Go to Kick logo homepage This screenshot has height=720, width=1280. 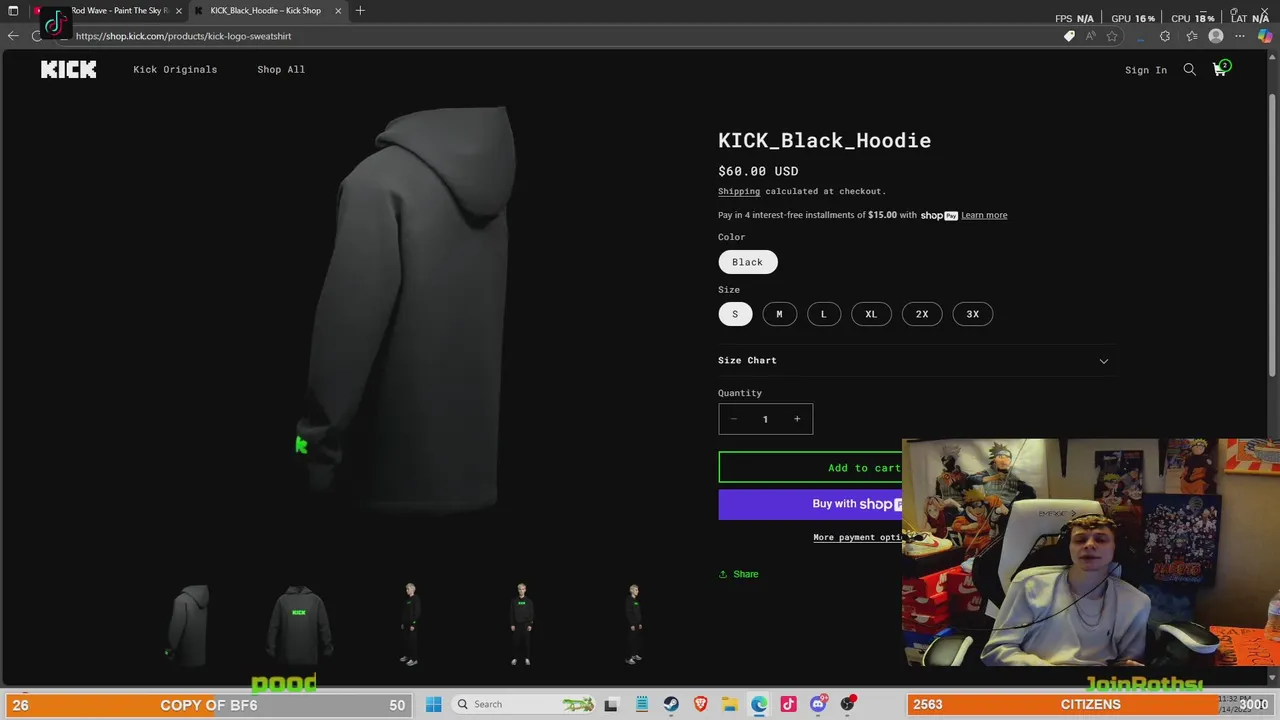click(x=69, y=69)
